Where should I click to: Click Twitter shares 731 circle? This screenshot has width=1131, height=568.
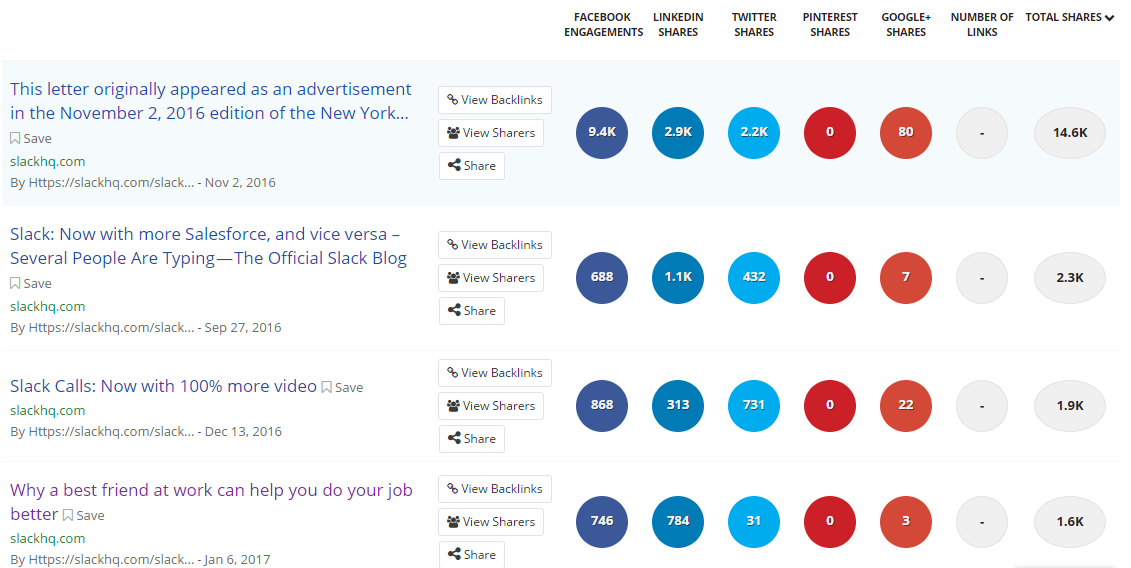tap(754, 405)
